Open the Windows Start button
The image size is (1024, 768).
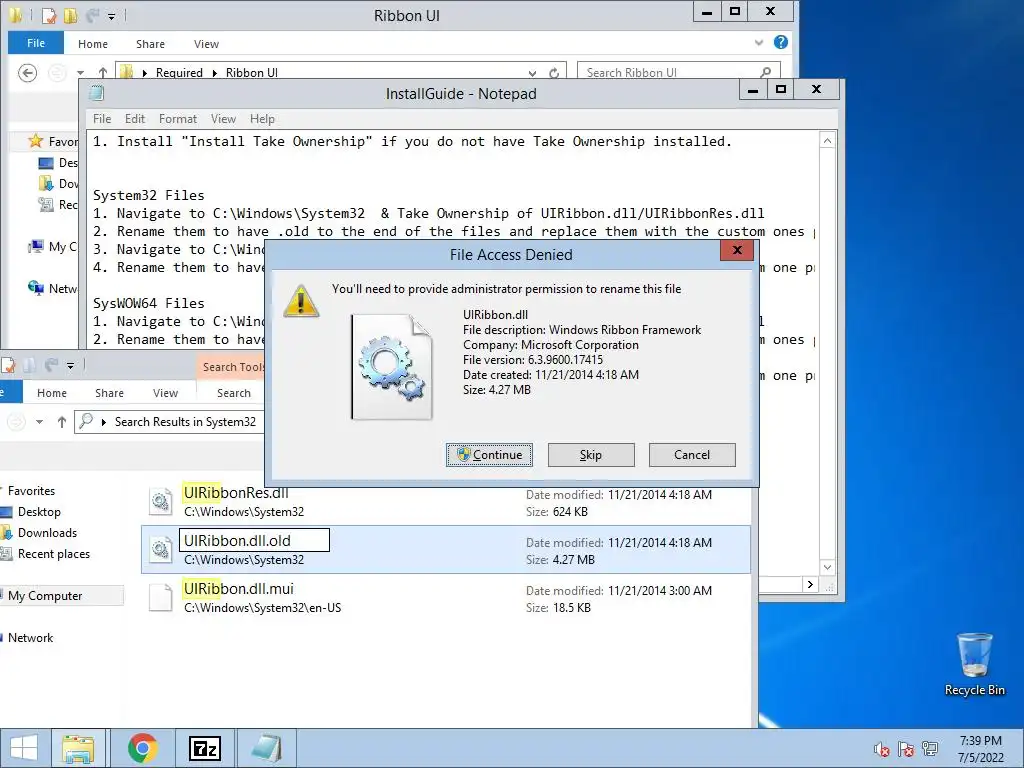(x=24, y=748)
